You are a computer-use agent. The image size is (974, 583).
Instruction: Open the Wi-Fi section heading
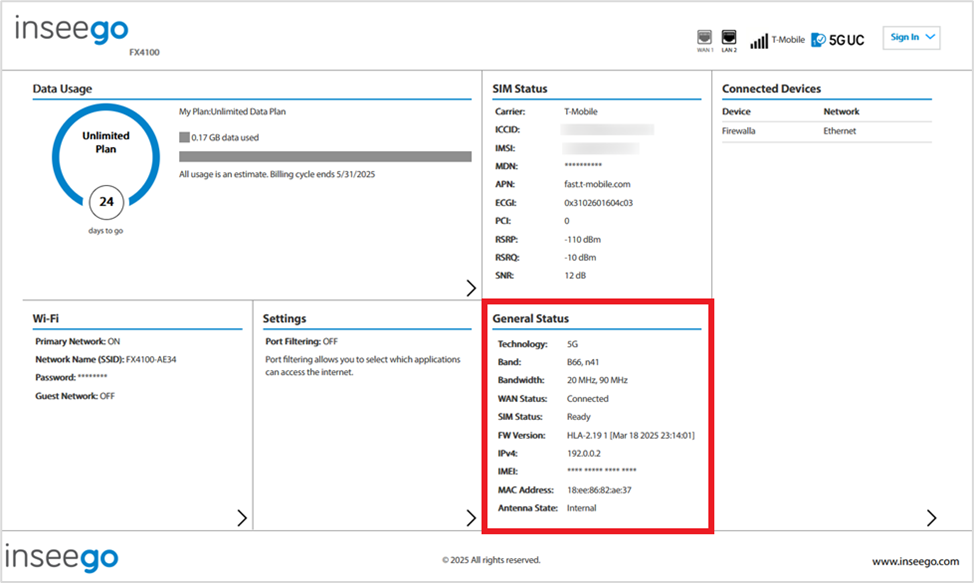(x=45, y=319)
